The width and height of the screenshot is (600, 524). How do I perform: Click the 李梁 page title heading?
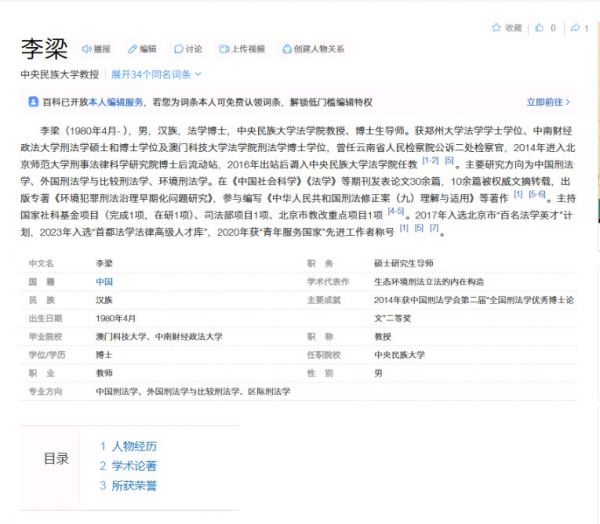tap(44, 48)
